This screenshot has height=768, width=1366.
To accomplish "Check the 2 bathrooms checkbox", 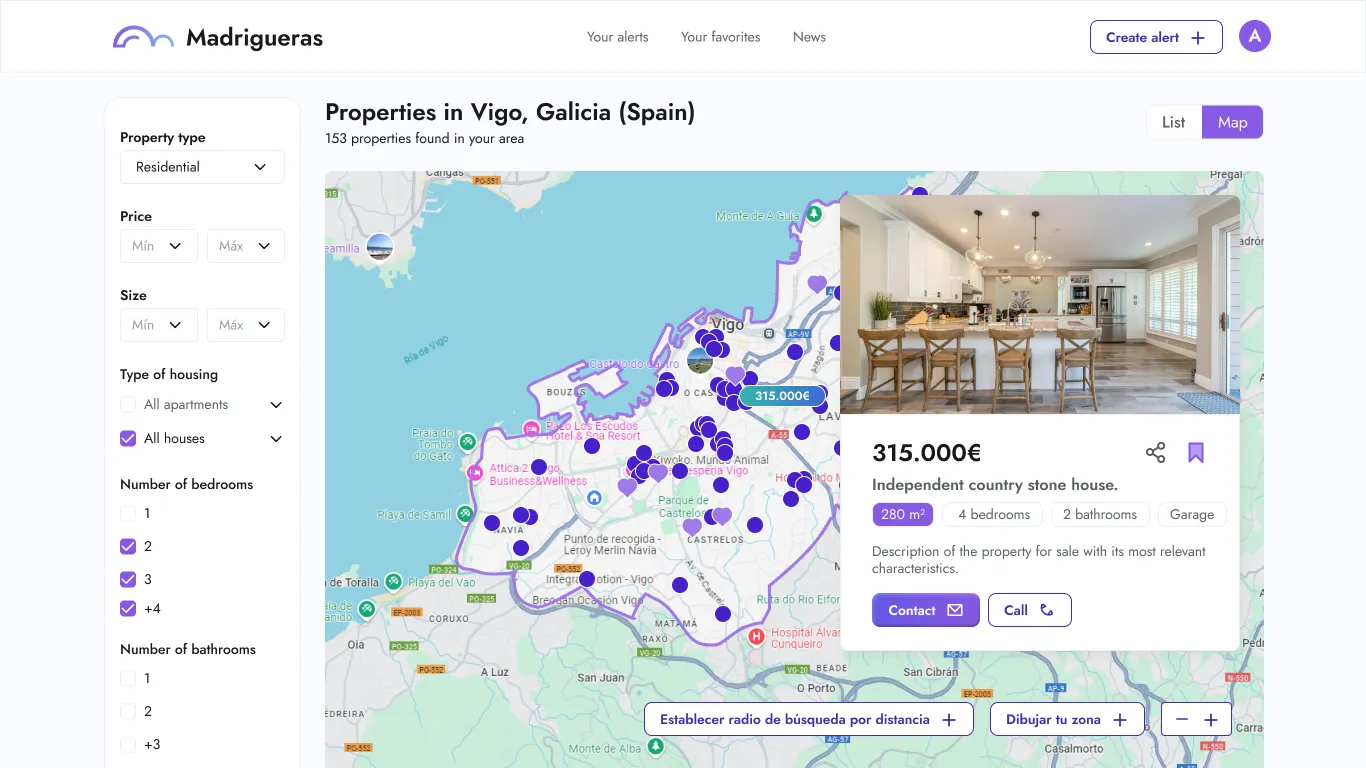I will point(128,712).
